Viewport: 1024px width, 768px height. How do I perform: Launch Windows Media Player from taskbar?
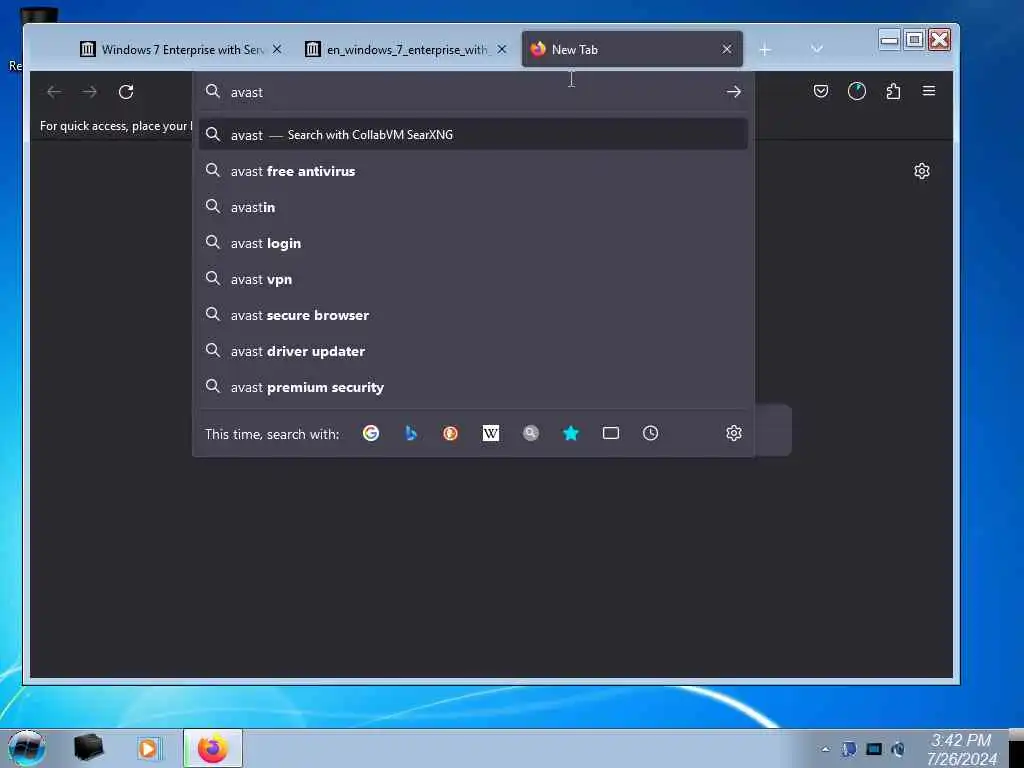pyautogui.click(x=148, y=748)
